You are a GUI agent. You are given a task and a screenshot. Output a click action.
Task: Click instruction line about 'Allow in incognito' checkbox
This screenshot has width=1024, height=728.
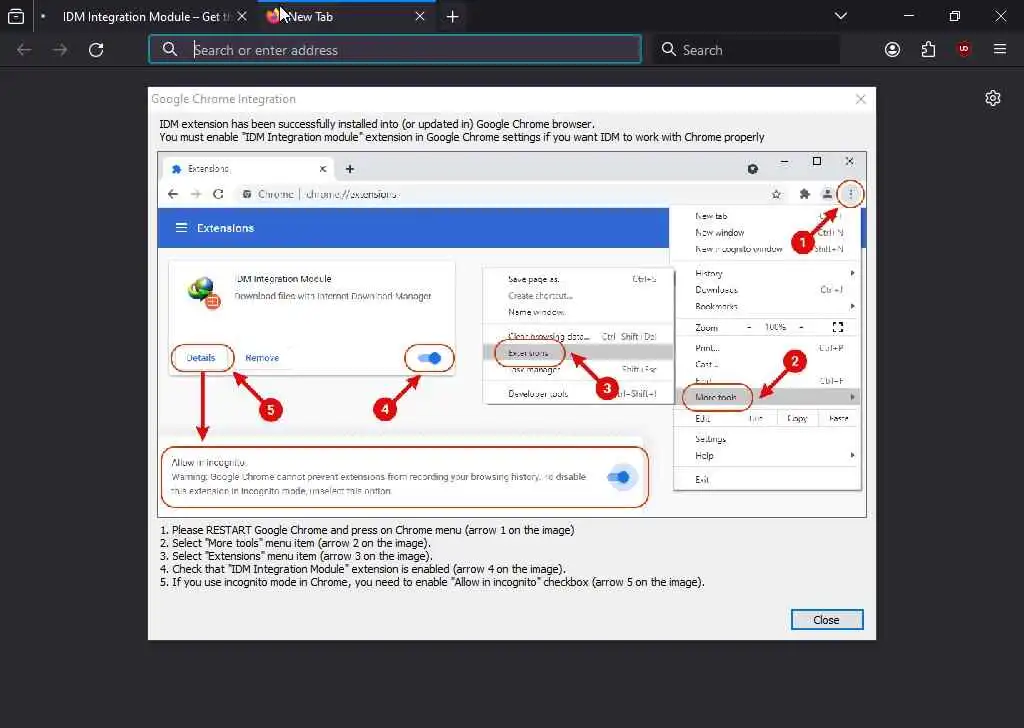[x=432, y=582]
